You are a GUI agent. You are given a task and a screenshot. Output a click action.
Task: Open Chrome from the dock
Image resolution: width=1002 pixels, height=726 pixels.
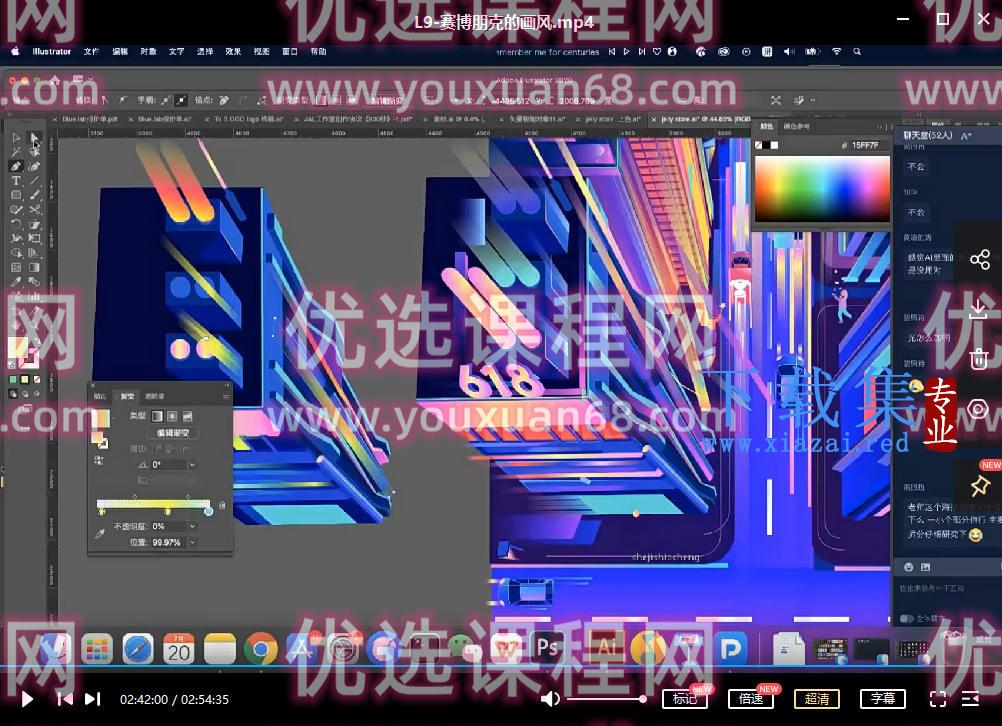[x=260, y=649]
